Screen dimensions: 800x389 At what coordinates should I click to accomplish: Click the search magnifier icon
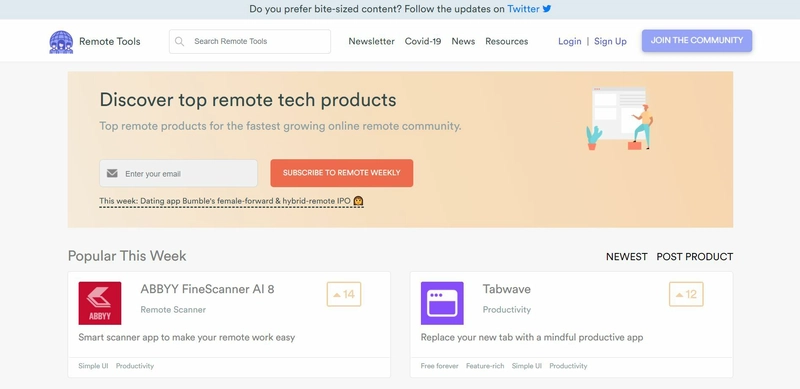[180, 41]
